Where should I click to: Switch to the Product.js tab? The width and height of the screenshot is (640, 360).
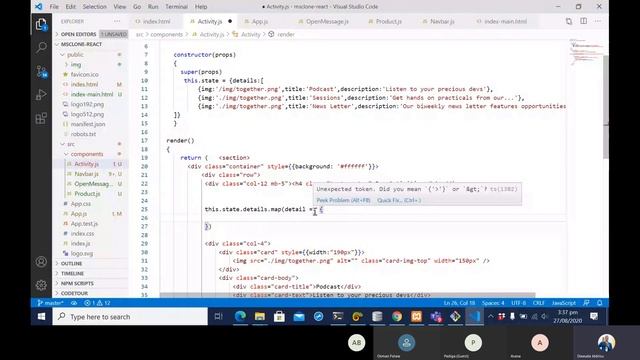[x=388, y=21]
